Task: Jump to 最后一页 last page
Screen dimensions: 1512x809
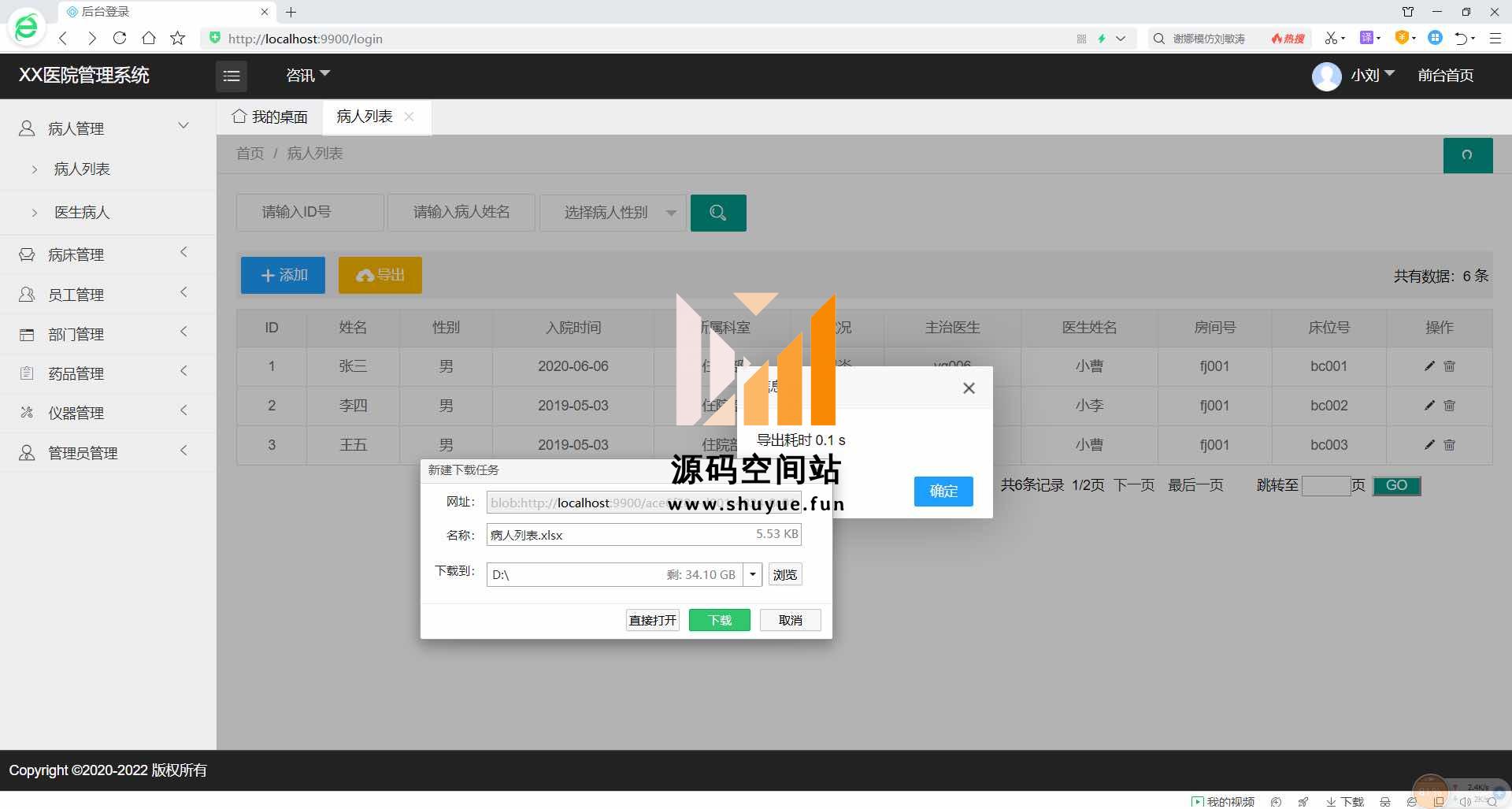Action: pos(1195,485)
